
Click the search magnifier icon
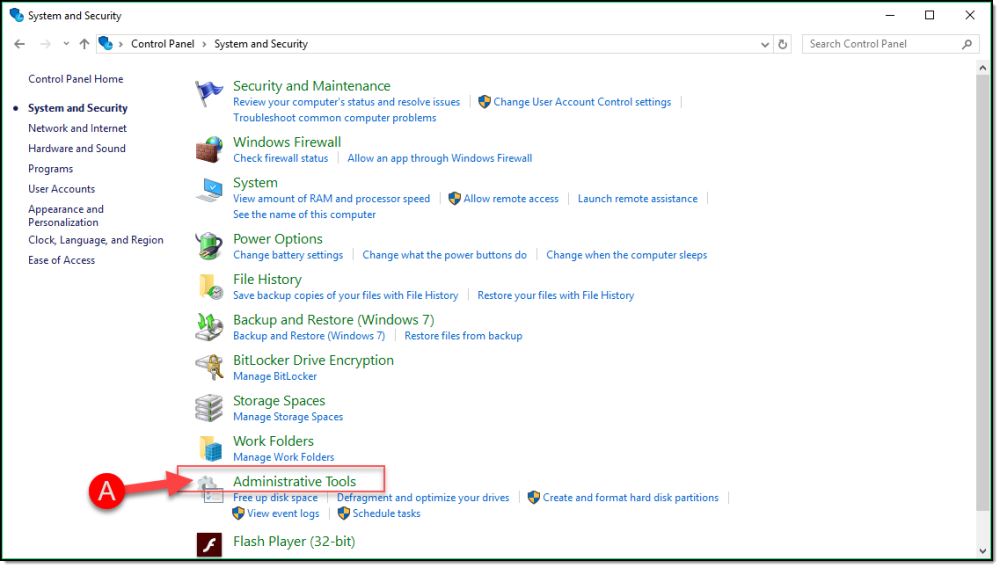pyautogui.click(x=967, y=44)
